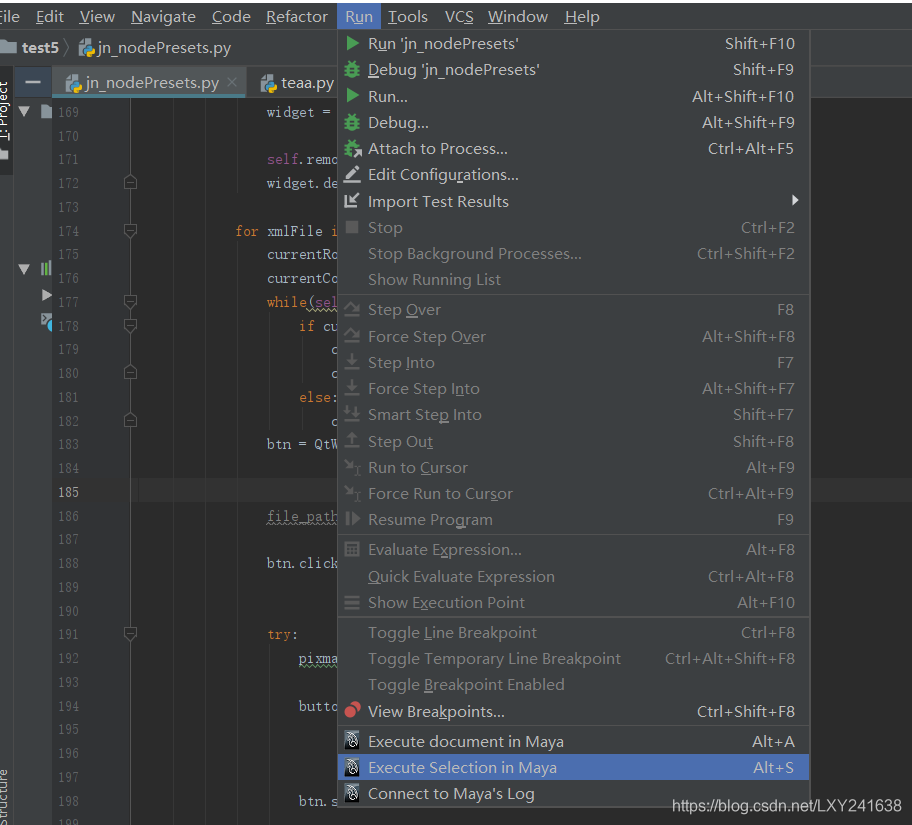Toggle the fold end marker at line 172
The image size is (912, 825).
[x=130, y=183]
